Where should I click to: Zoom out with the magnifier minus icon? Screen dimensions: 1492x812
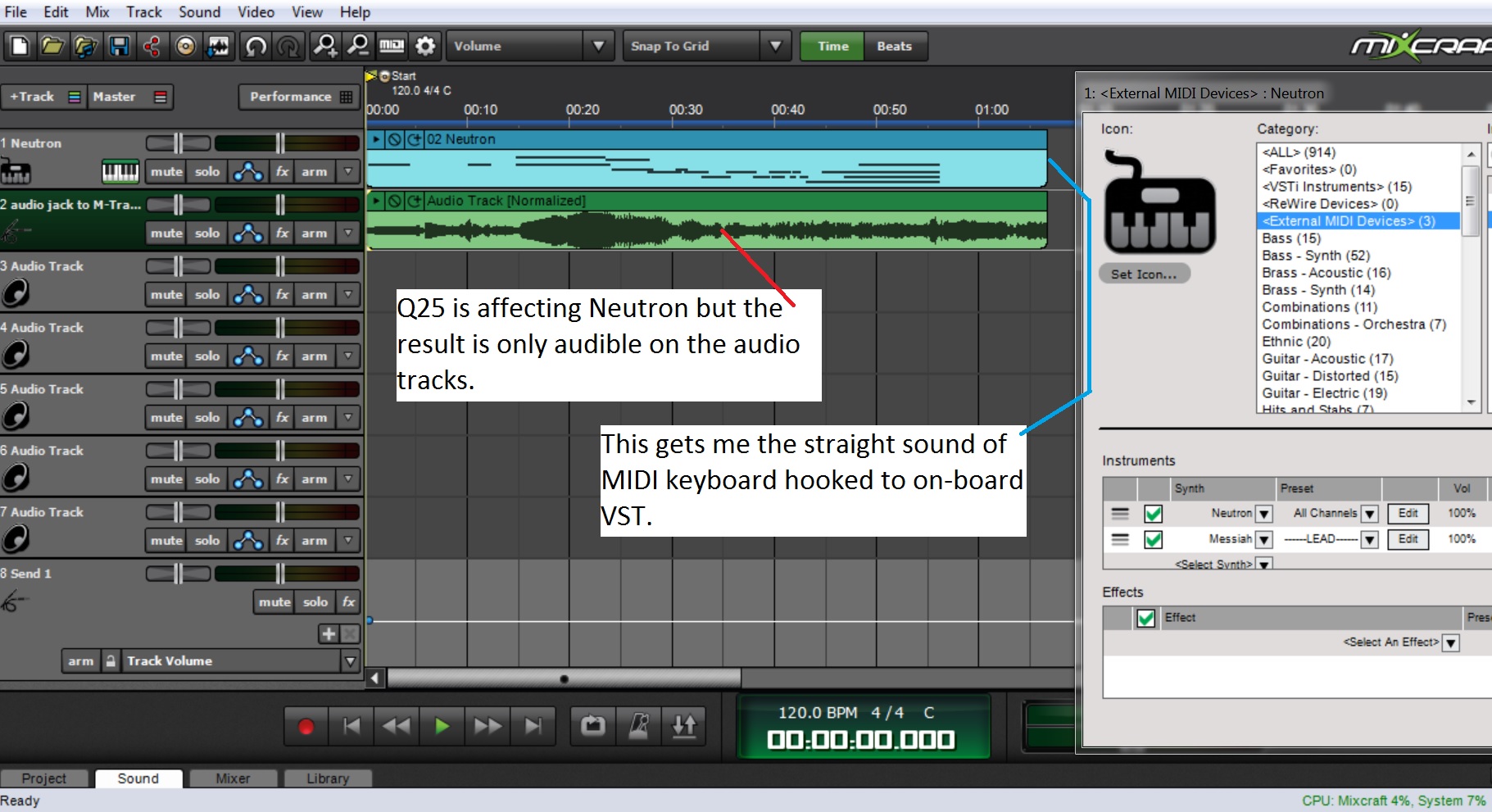(x=358, y=46)
